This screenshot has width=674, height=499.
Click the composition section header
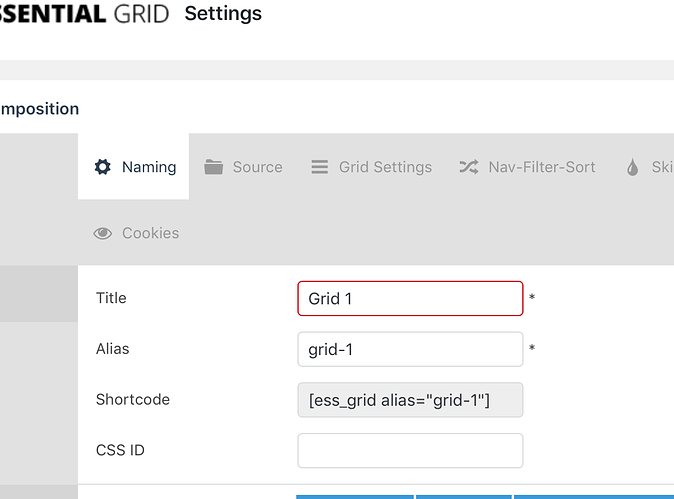click(40, 109)
